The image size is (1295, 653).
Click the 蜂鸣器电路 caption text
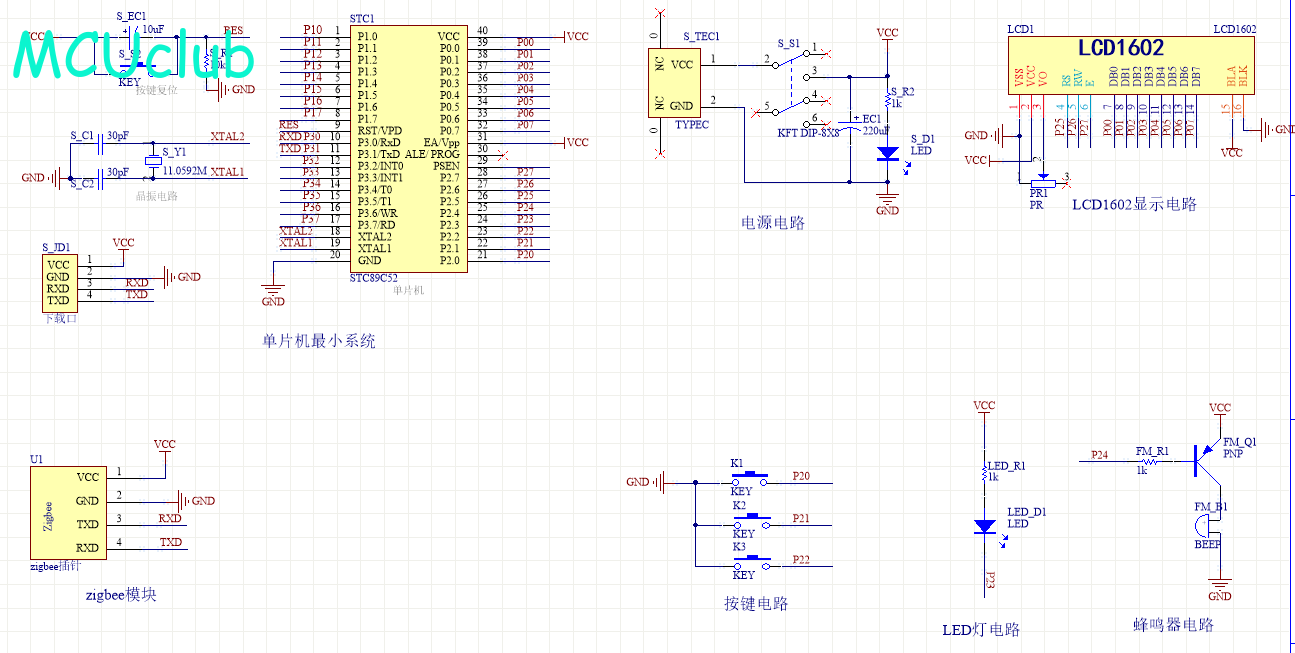point(1172,625)
